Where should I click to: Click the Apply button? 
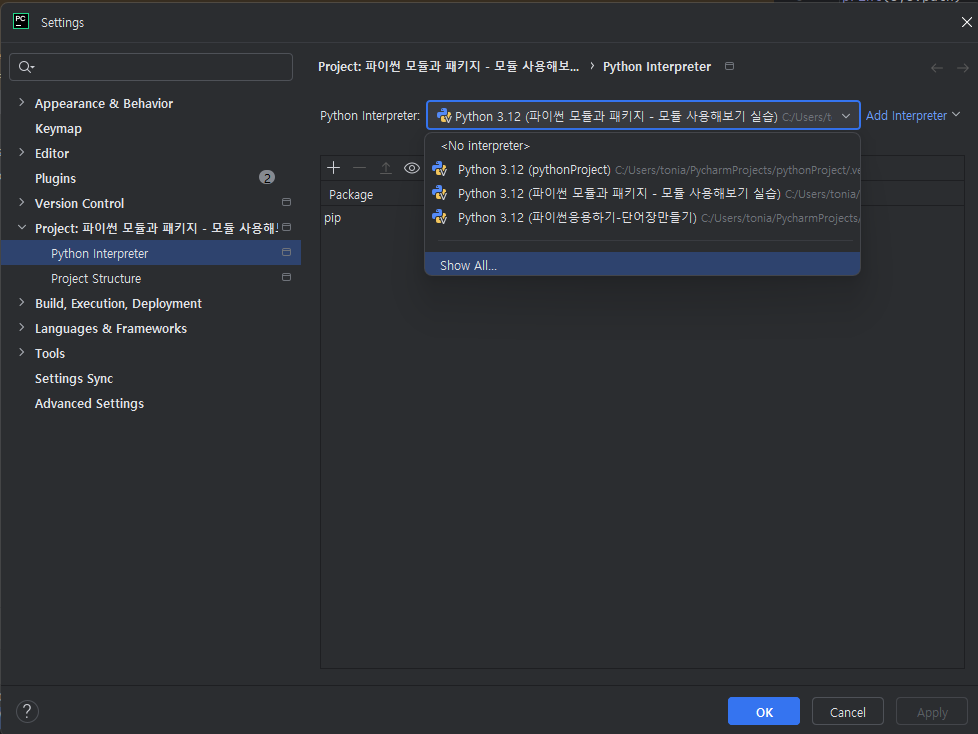[x=932, y=712]
